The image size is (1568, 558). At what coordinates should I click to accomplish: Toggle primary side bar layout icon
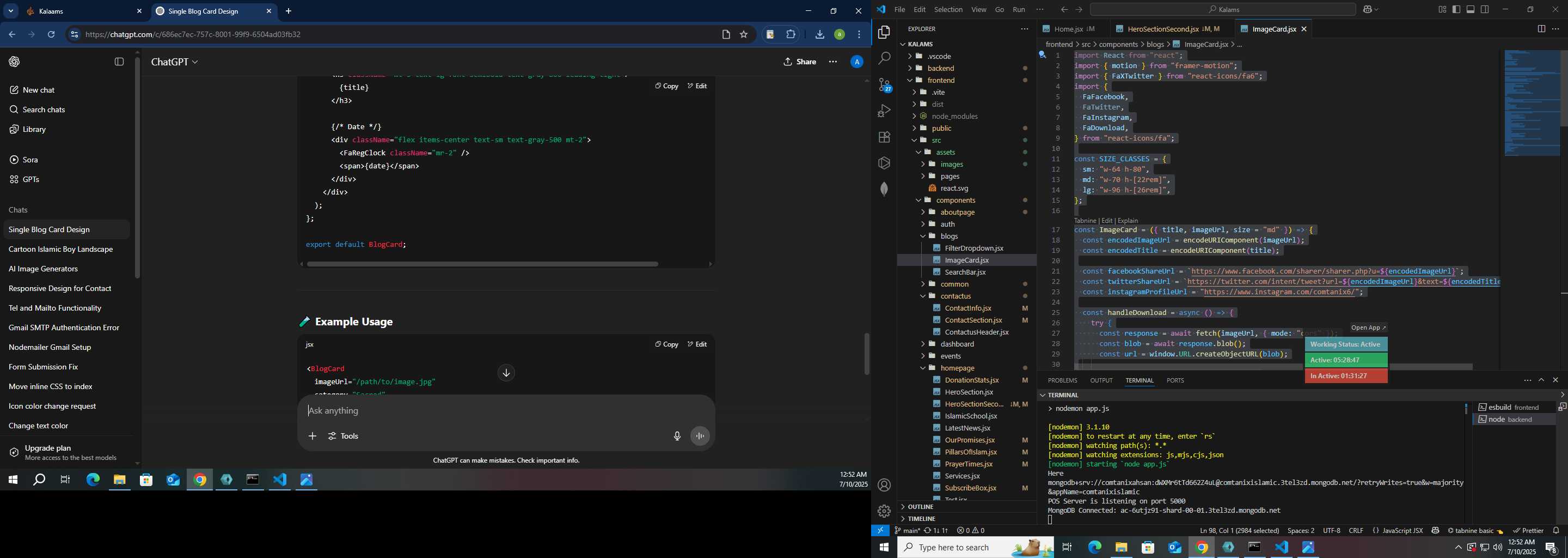[1456, 9]
